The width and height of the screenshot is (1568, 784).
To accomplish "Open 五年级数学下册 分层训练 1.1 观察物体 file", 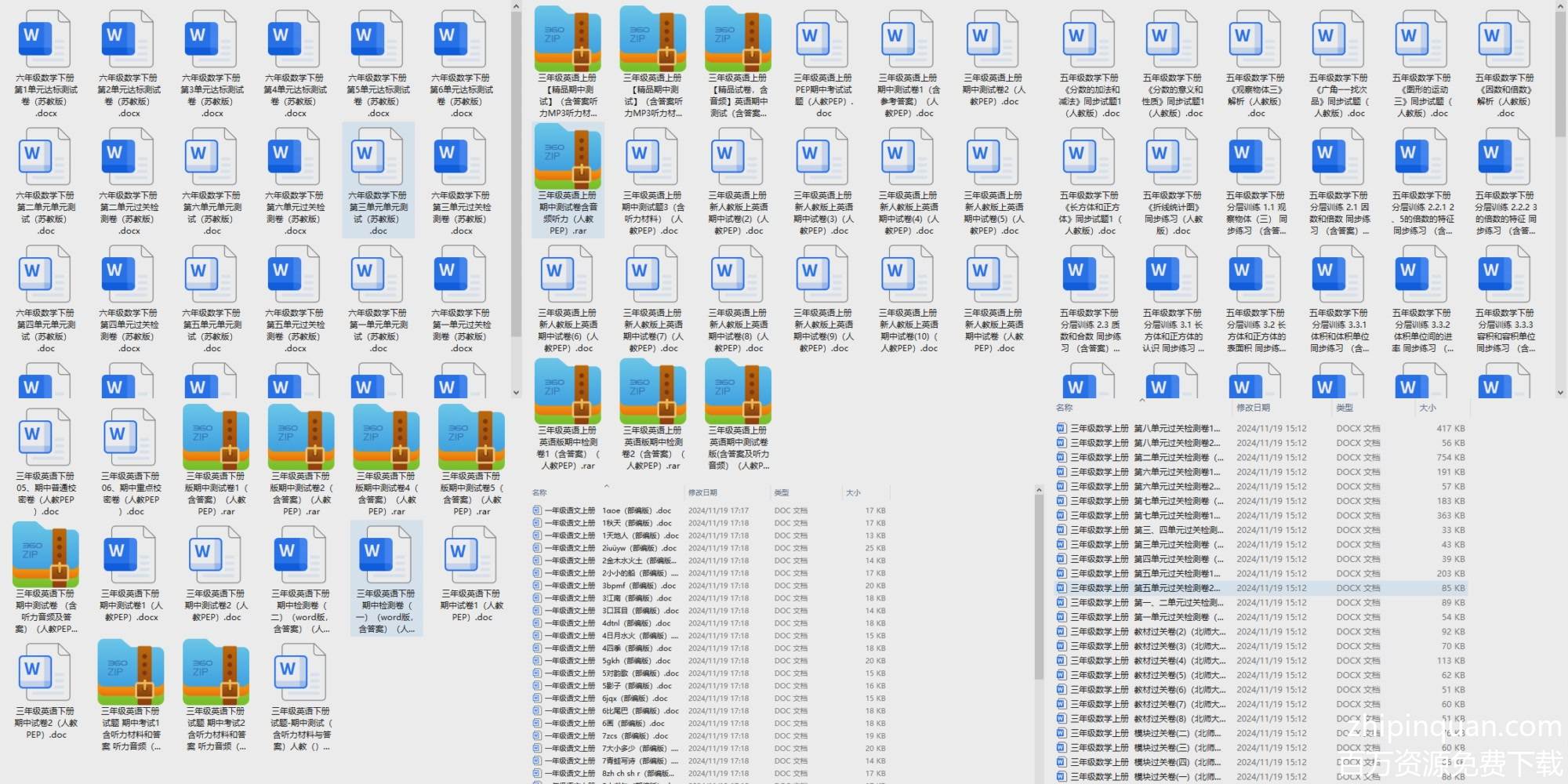I will pos(1255,158).
